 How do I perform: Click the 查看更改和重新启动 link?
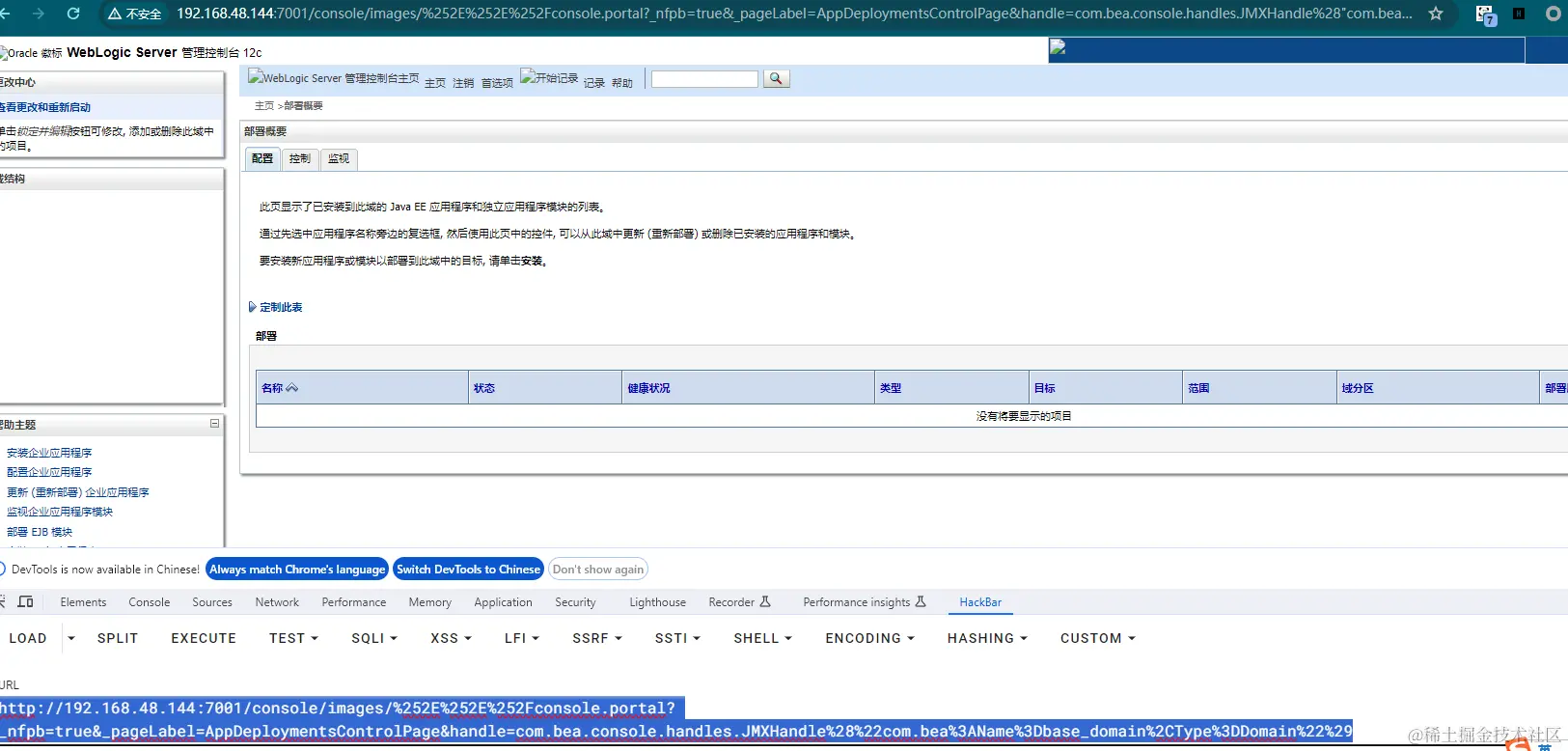click(45, 107)
